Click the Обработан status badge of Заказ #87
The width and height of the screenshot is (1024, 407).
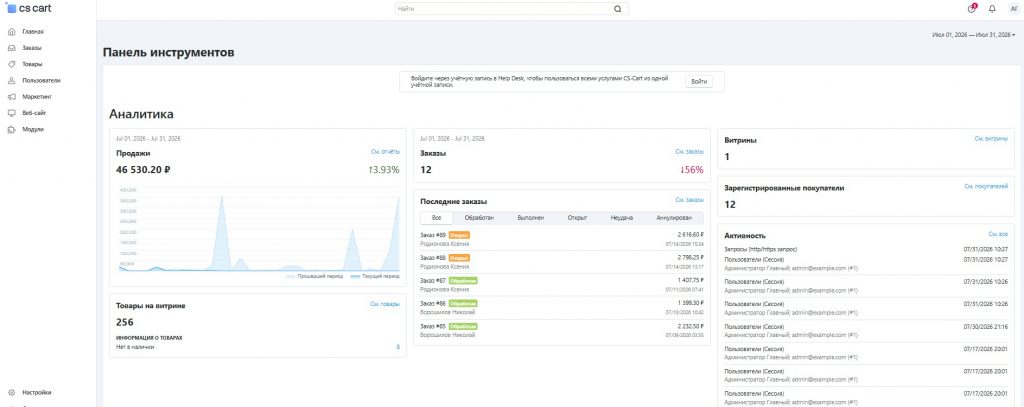pyautogui.click(x=463, y=280)
